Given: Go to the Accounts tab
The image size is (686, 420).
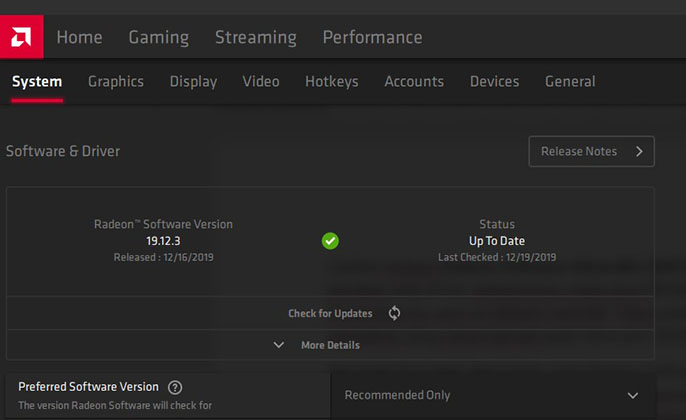Looking at the screenshot, I should pyautogui.click(x=414, y=81).
